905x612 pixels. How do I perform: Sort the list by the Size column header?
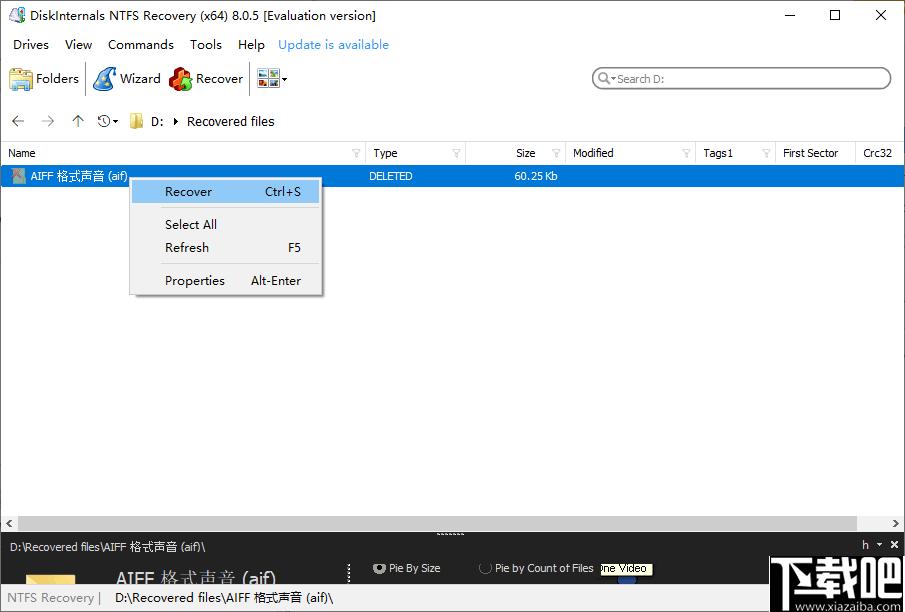coord(525,153)
